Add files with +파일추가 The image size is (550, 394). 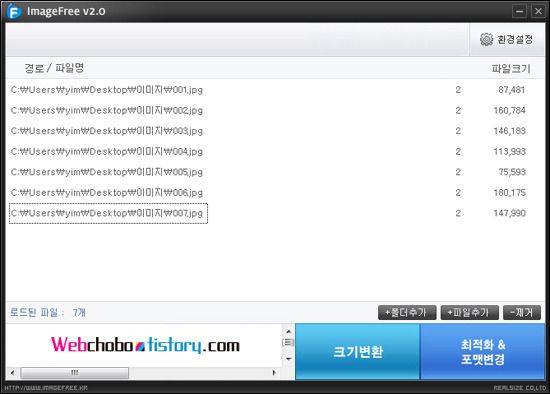pyautogui.click(x=469, y=312)
